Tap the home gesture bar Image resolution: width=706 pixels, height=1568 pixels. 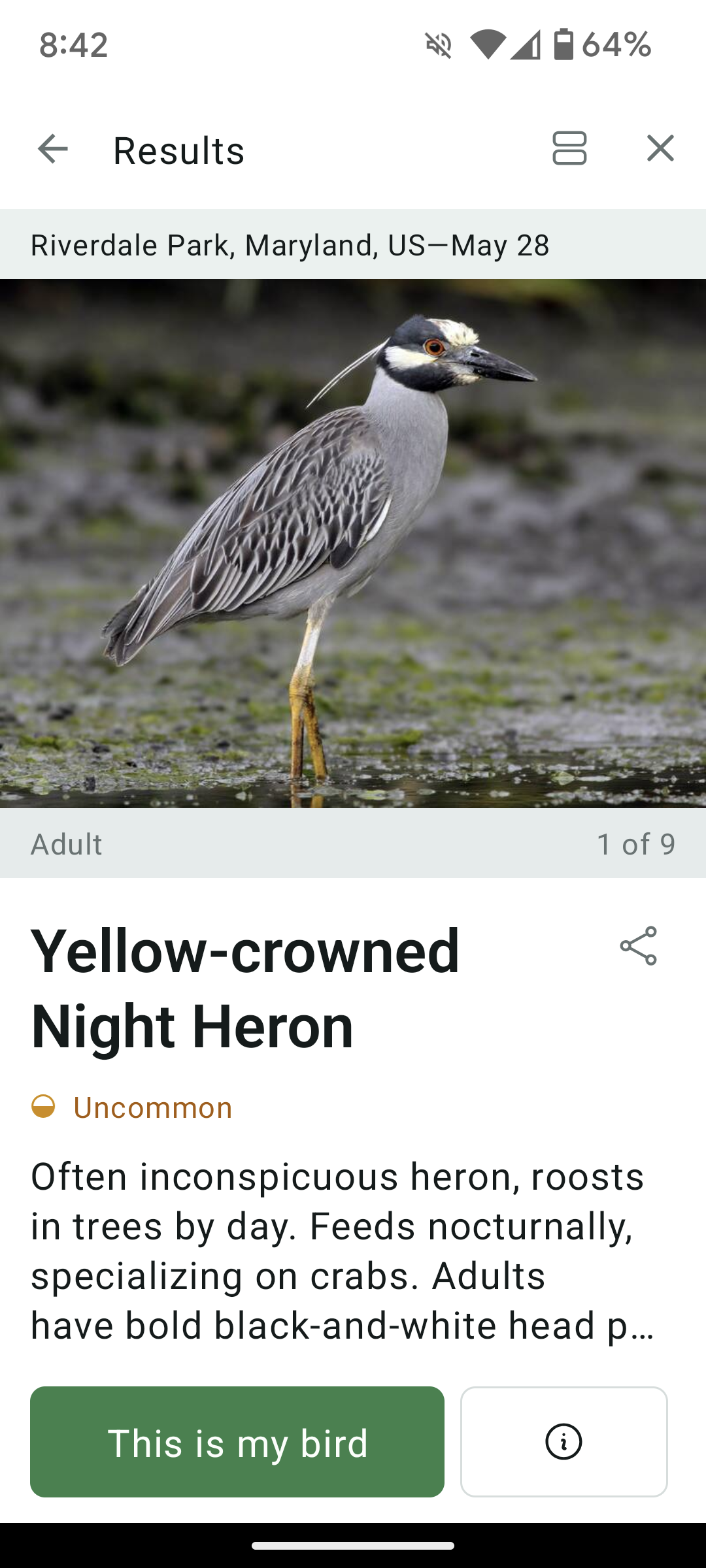[353, 1546]
